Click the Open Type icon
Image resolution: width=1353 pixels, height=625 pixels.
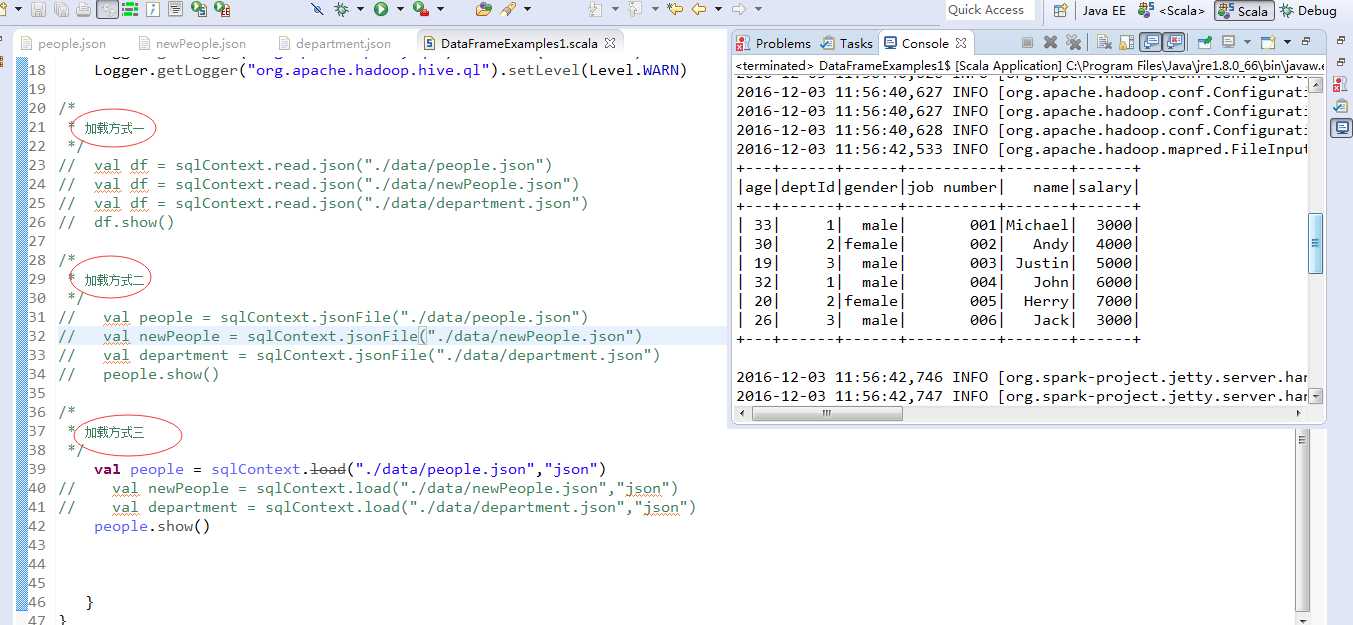click(x=483, y=9)
